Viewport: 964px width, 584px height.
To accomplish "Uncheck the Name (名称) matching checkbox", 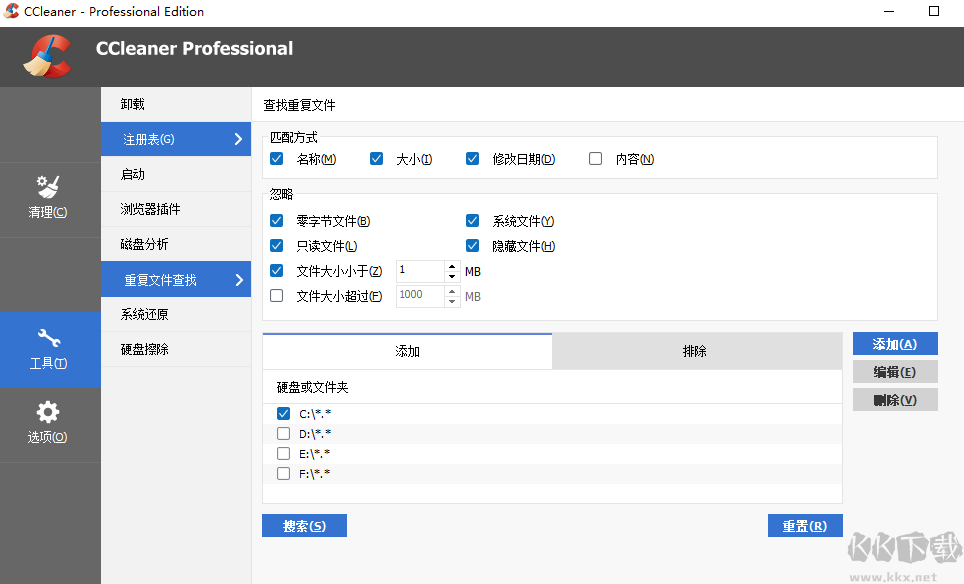I will tap(276, 158).
